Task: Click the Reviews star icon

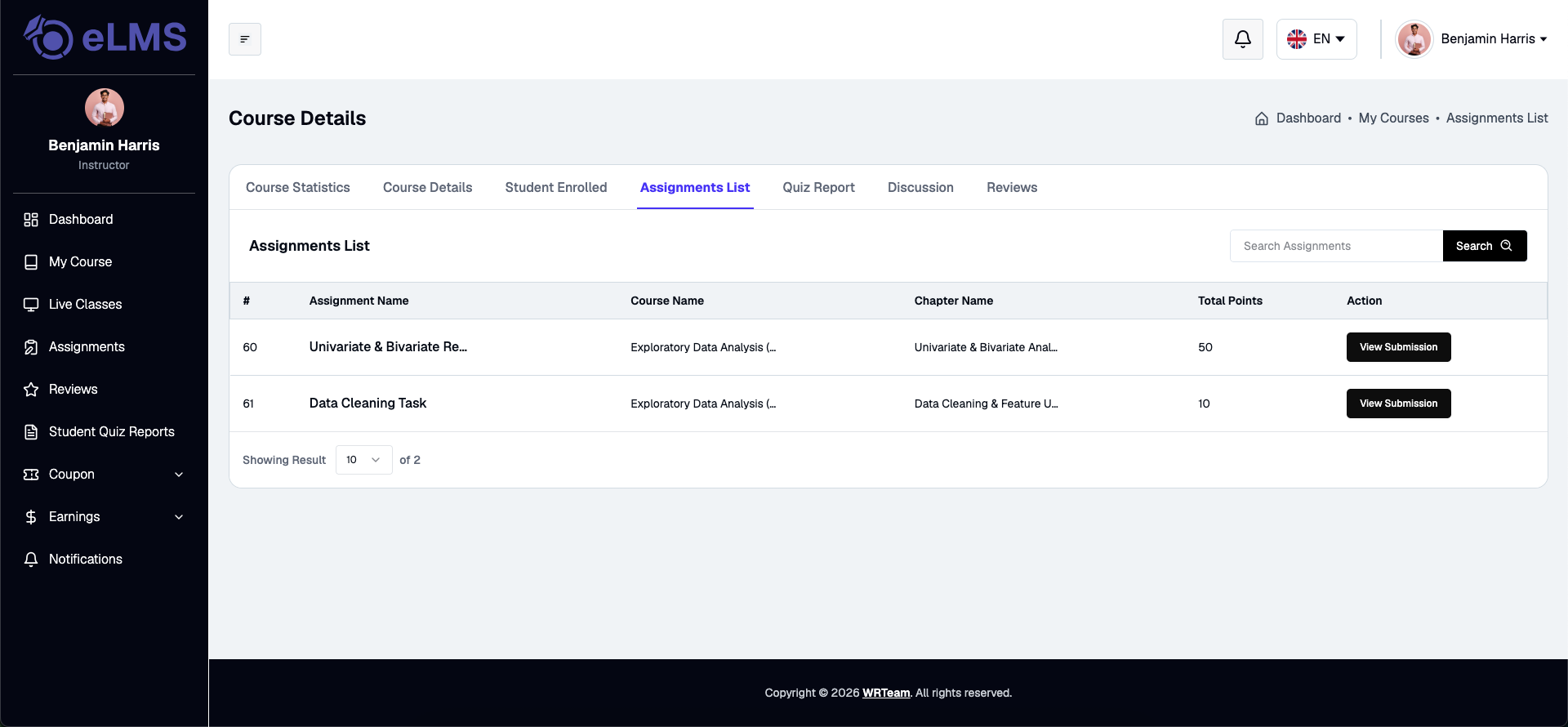Action: (31, 390)
